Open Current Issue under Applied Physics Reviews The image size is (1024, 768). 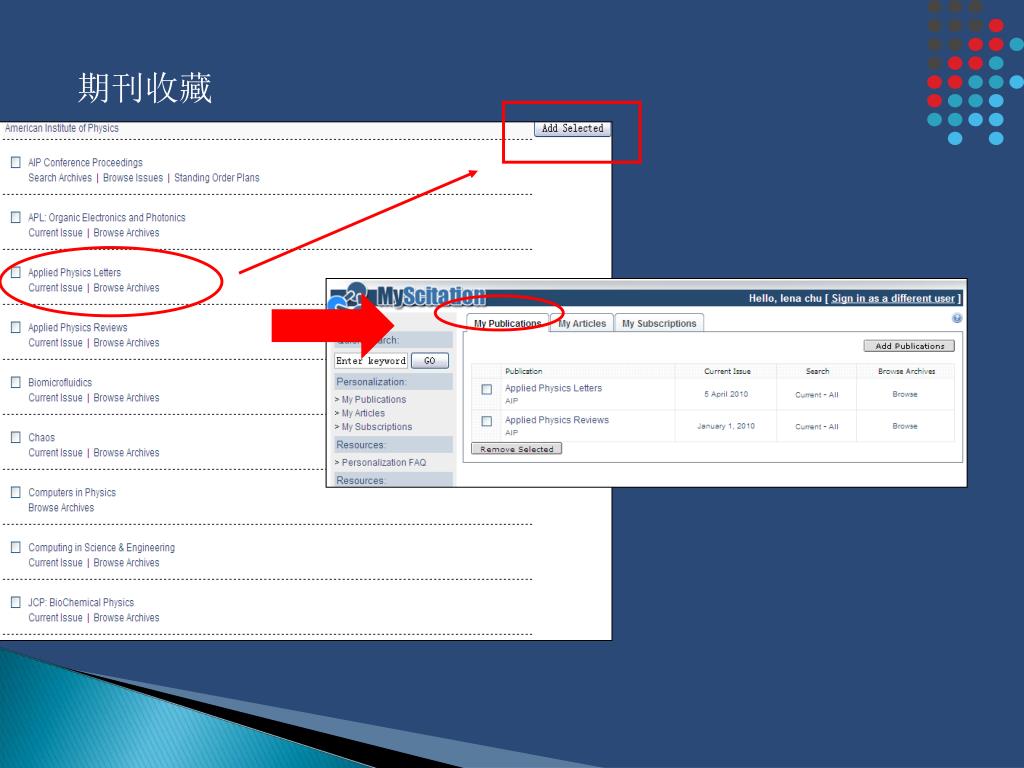pos(56,342)
